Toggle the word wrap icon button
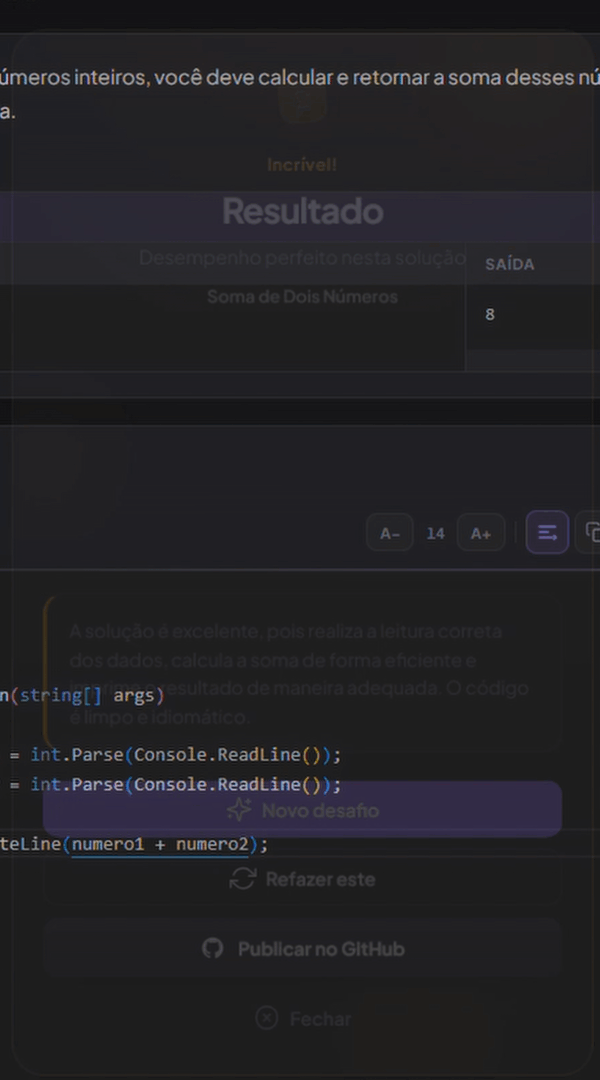Viewport: 600px width, 1080px height. (x=547, y=532)
